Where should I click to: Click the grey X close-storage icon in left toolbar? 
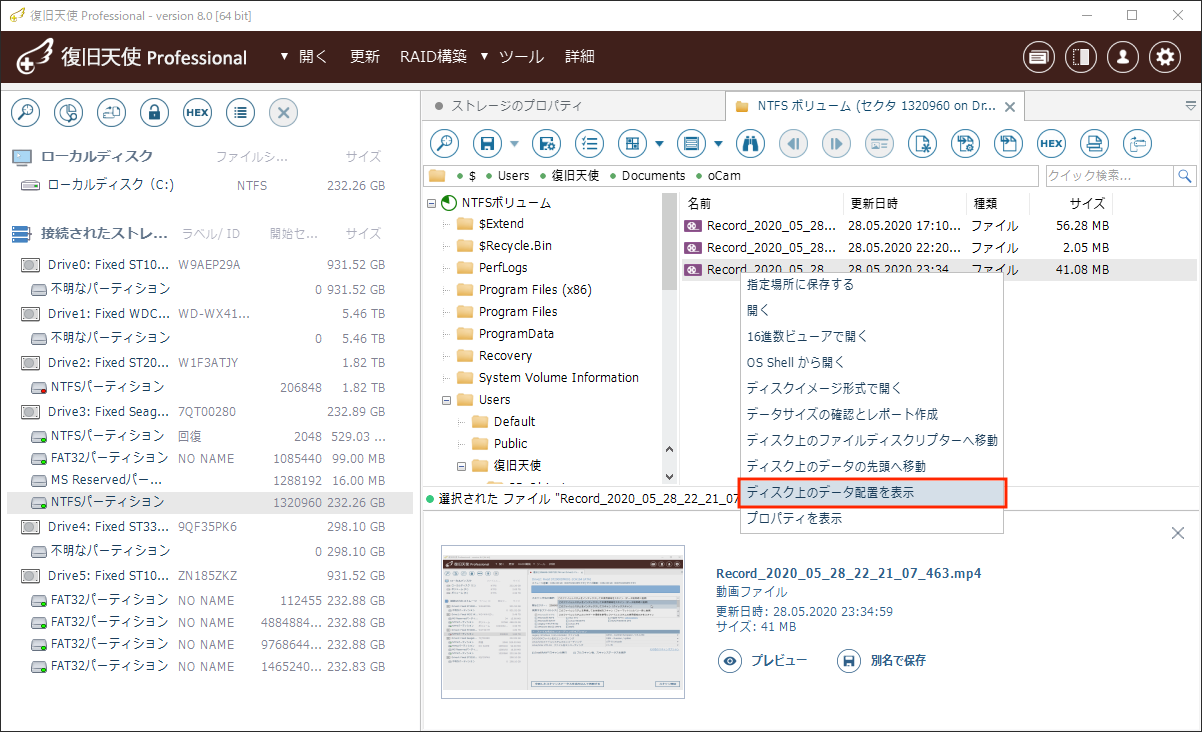(283, 112)
